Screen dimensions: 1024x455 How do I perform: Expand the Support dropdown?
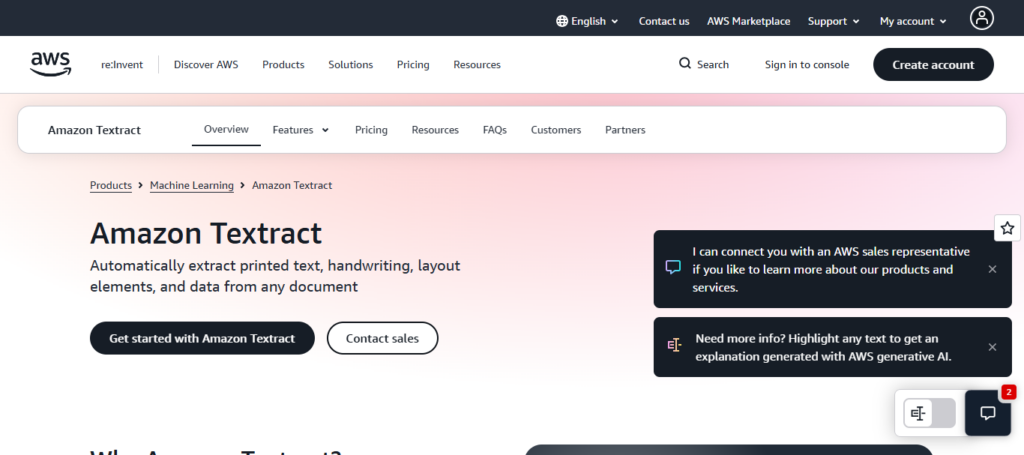tap(833, 21)
